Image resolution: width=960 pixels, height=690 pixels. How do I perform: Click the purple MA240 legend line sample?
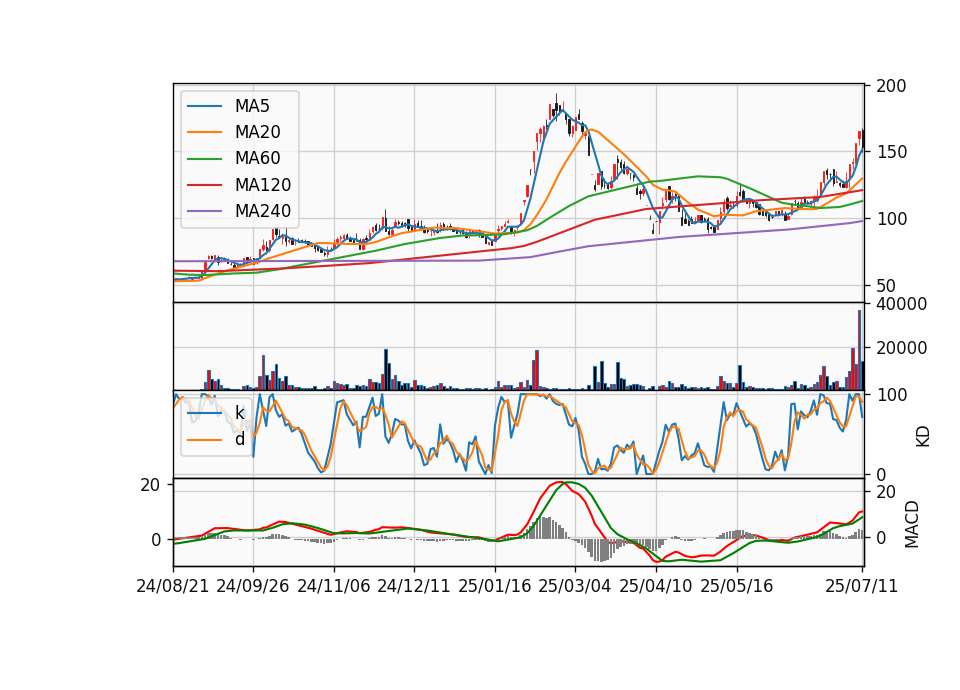[x=204, y=211]
